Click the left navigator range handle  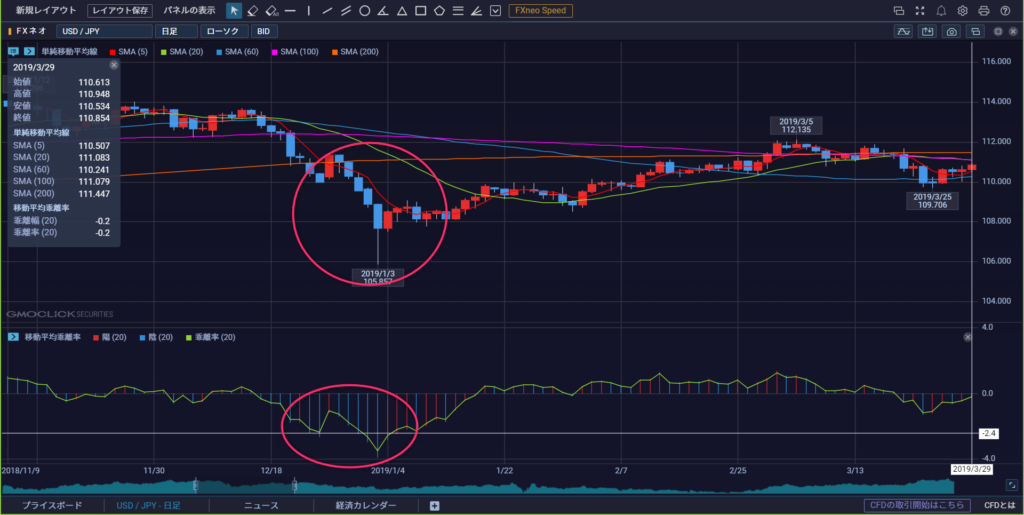pyautogui.click(x=195, y=486)
